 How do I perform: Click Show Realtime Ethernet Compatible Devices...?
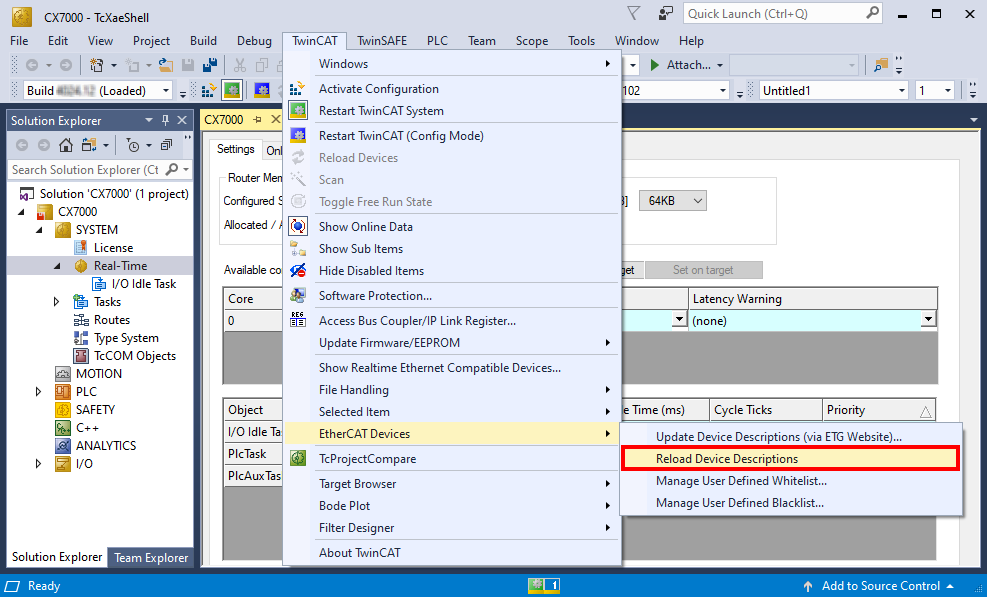pos(452,368)
